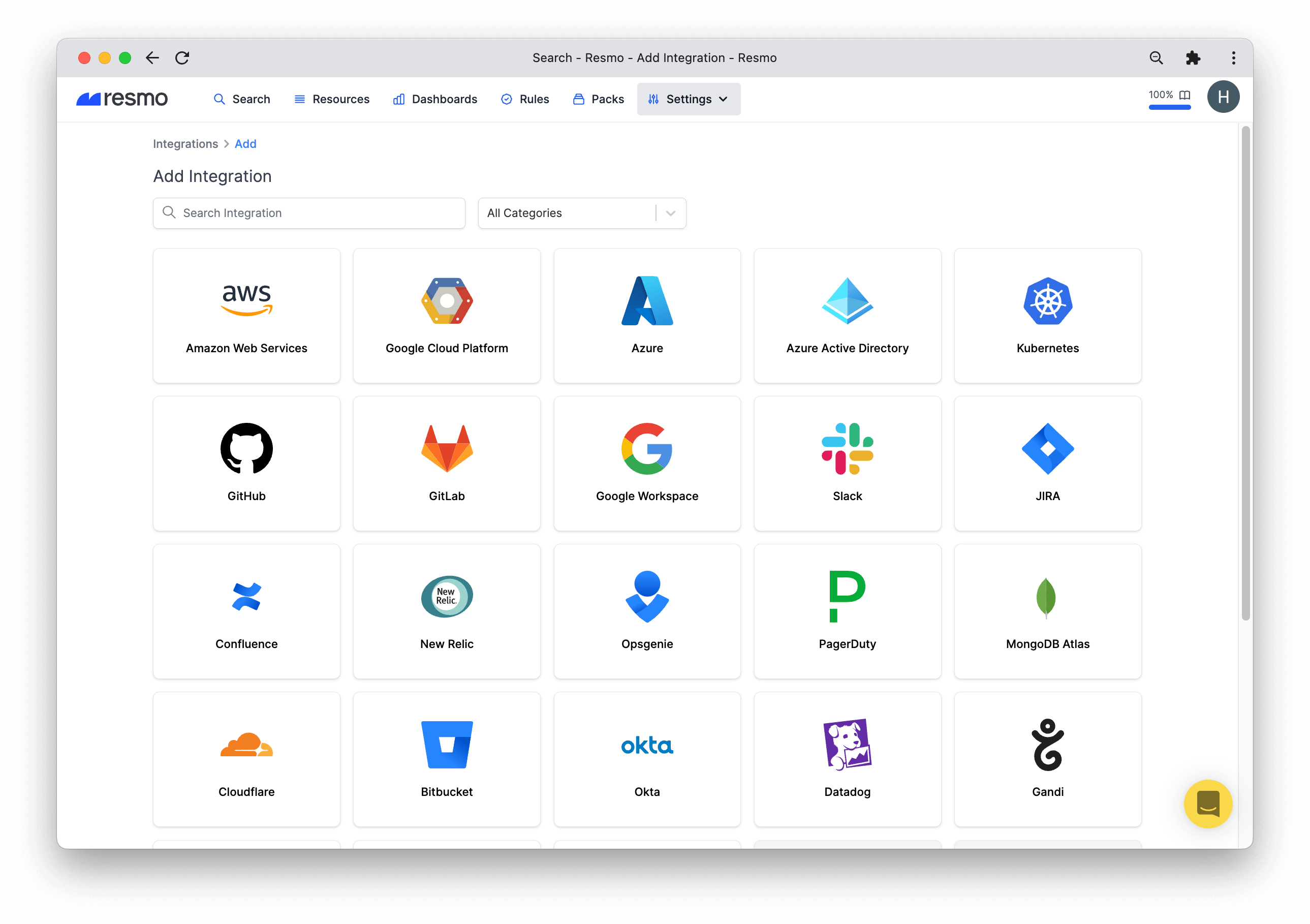Click the Google Workspace label
The width and height of the screenshot is (1310, 924).
pos(647,496)
